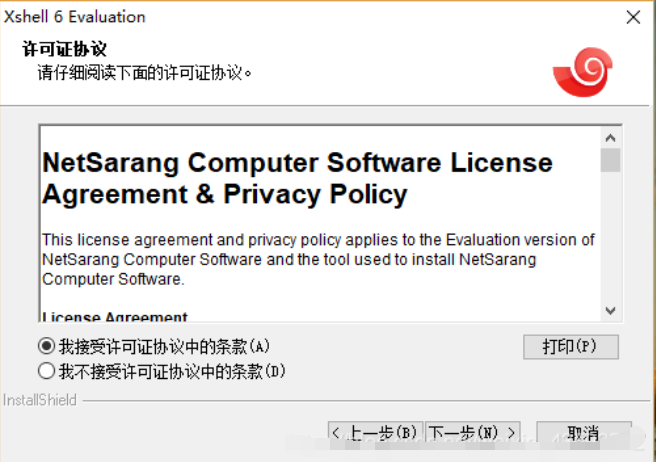
Task: Click the InstallShield label
Action: pyautogui.click(x=40, y=400)
